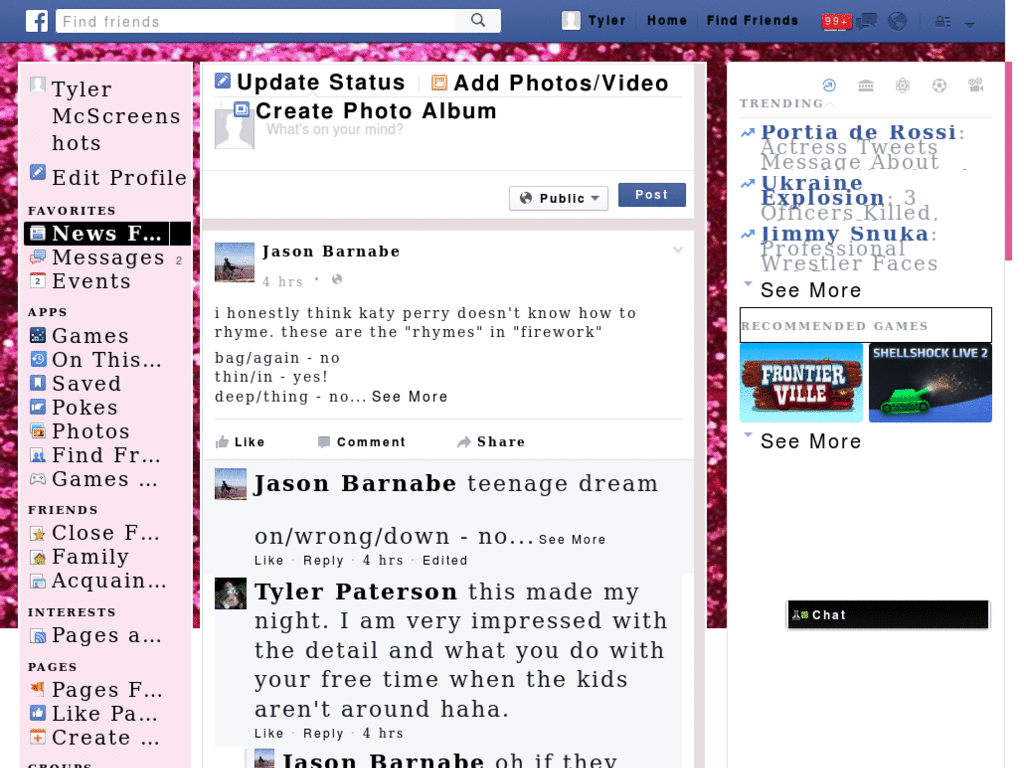The image size is (1024, 768).
Task: Expand teenage dream comment See More
Action: tap(572, 539)
